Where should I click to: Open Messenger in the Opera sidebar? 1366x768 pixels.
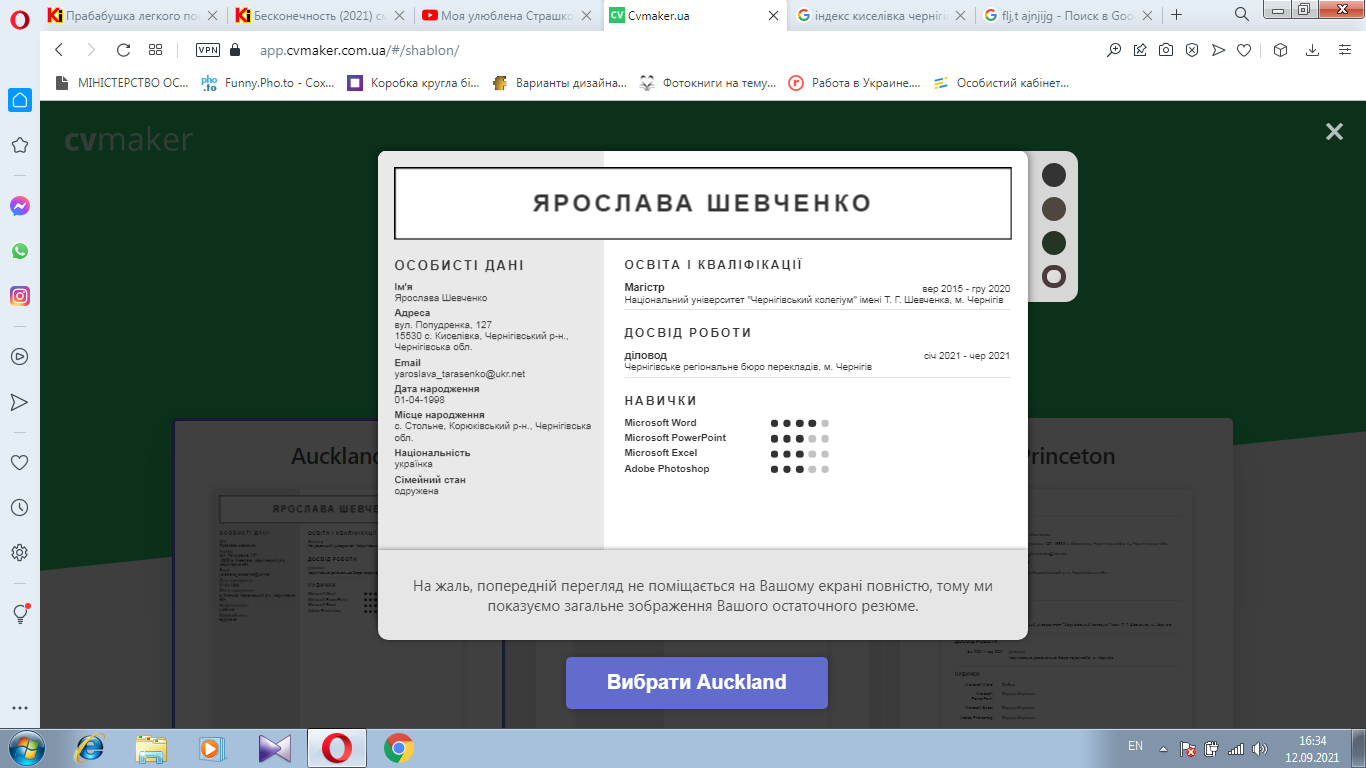coord(19,206)
